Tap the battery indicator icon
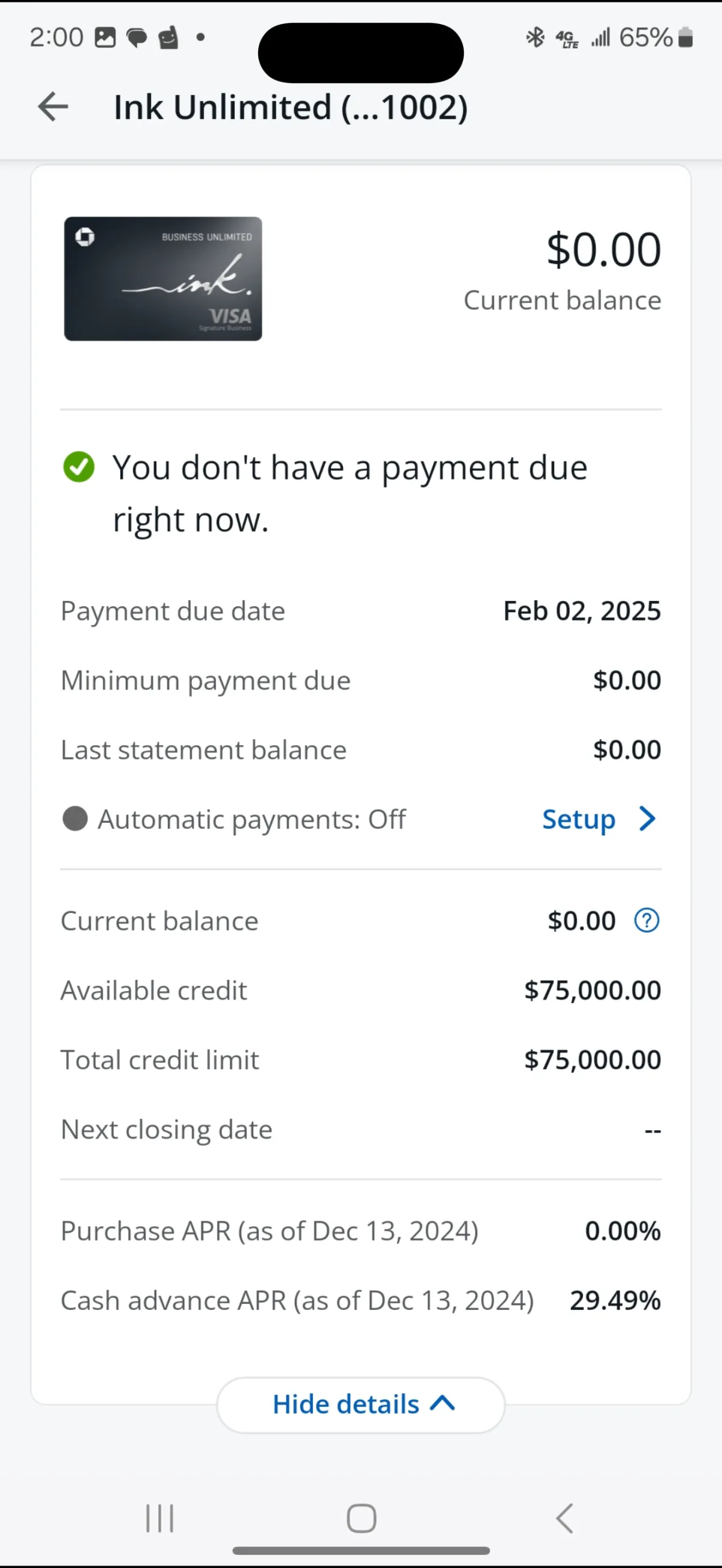Viewport: 722px width, 1568px height. tap(685, 38)
